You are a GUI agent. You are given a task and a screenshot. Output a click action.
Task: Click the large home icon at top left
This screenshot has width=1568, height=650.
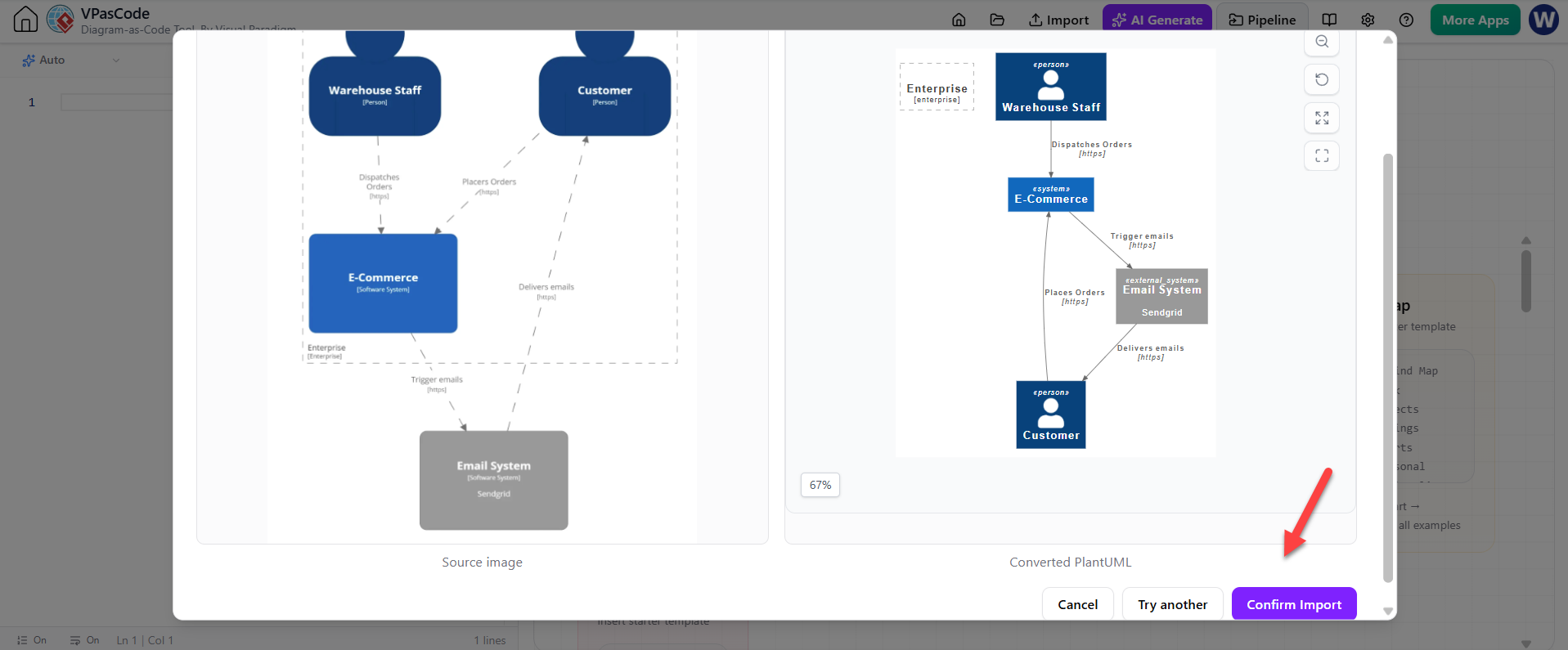tap(25, 19)
